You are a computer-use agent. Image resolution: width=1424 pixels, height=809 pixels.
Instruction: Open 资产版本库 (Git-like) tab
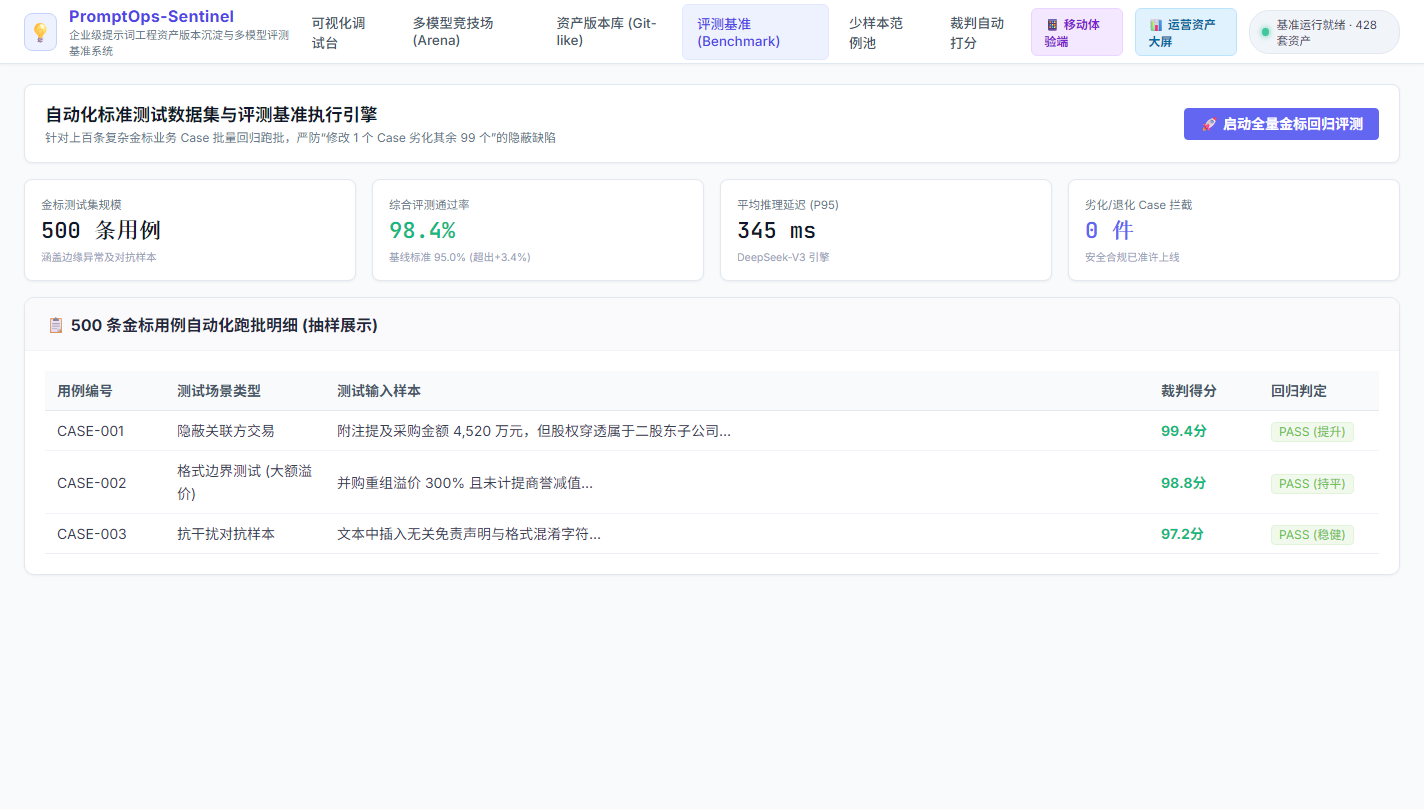(x=609, y=32)
